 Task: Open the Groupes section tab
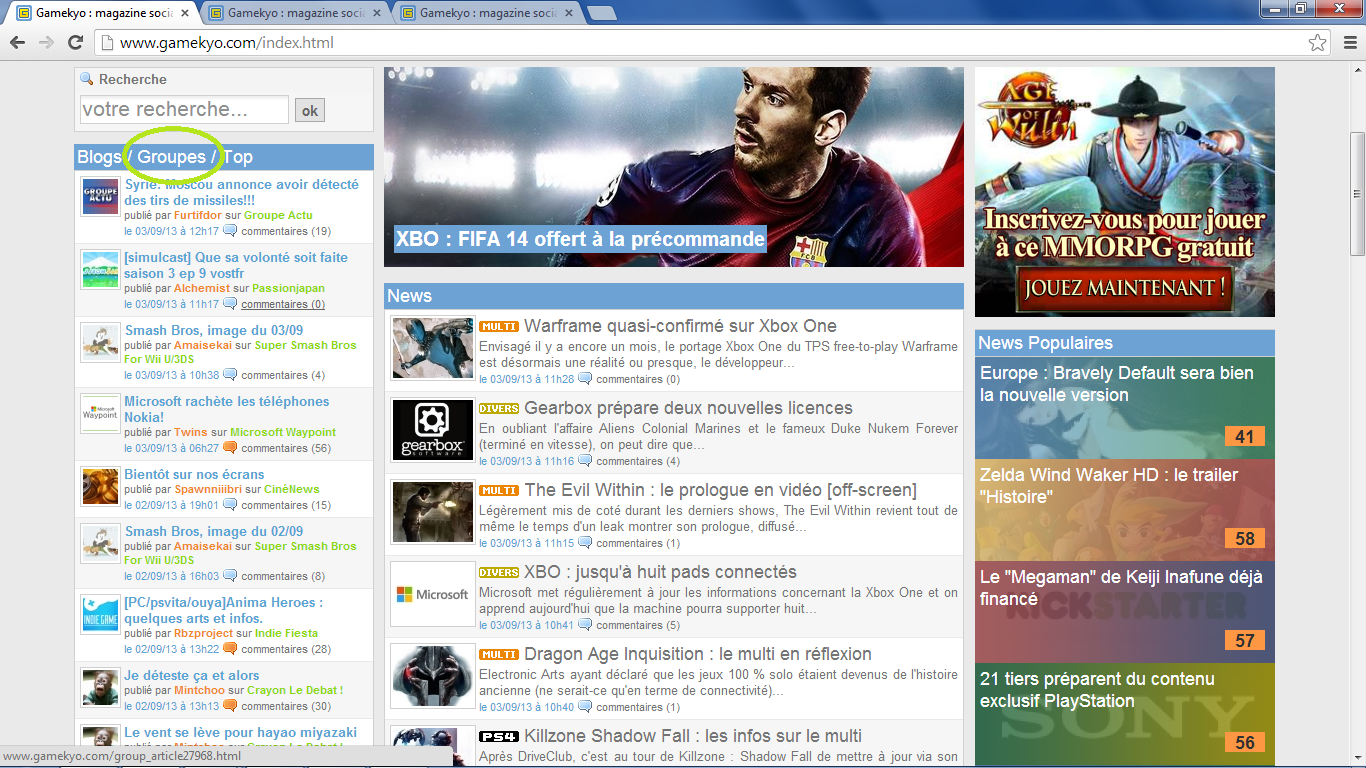coord(171,157)
